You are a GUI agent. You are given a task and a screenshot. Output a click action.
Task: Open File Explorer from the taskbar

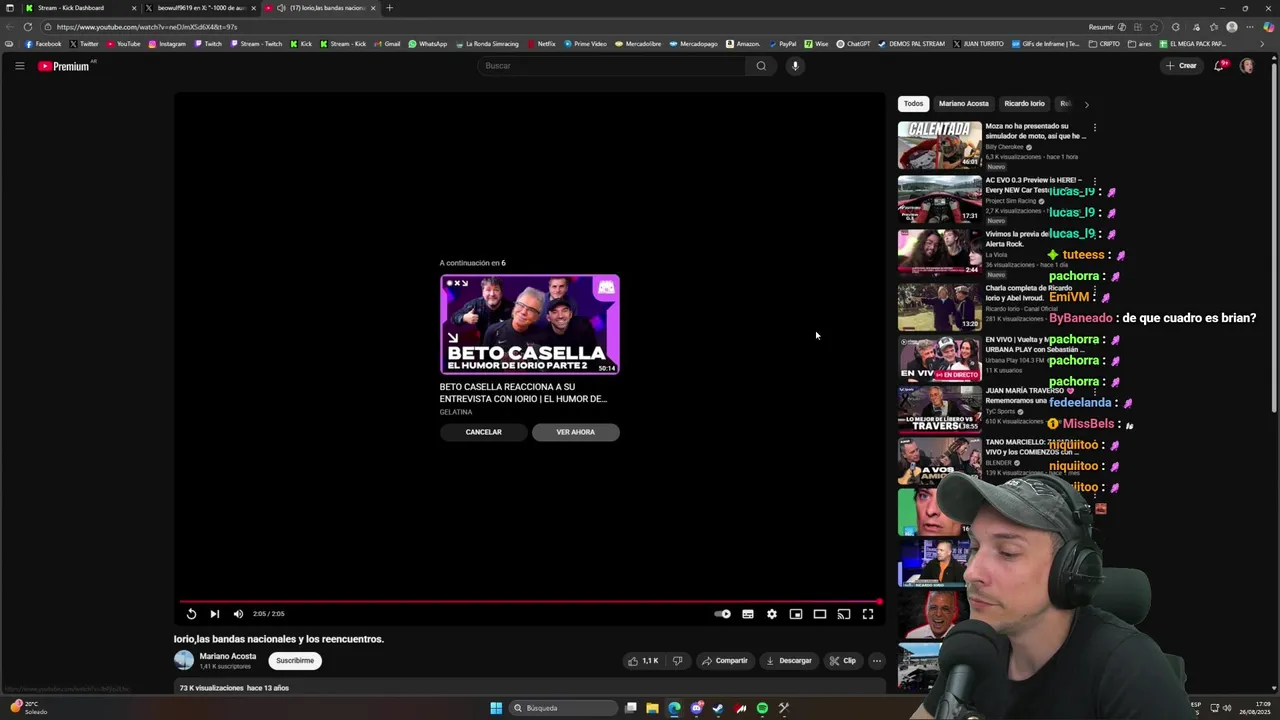652,708
